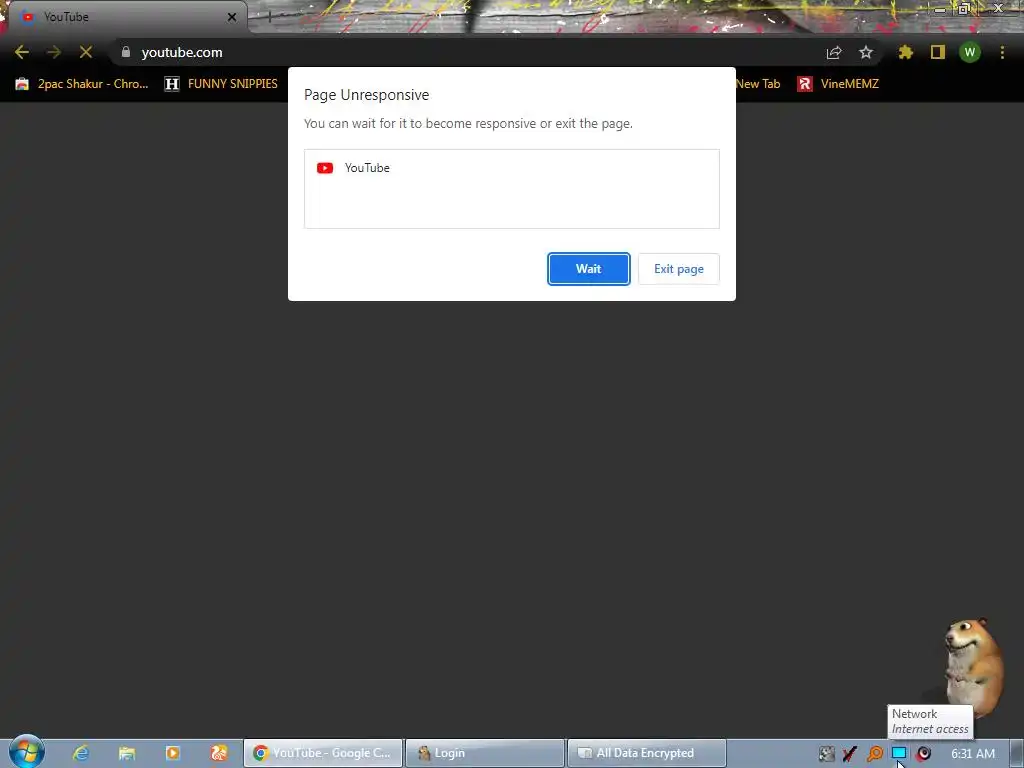Open the 2pac Shakur bookmark
This screenshot has height=768, width=1024.
coord(82,84)
